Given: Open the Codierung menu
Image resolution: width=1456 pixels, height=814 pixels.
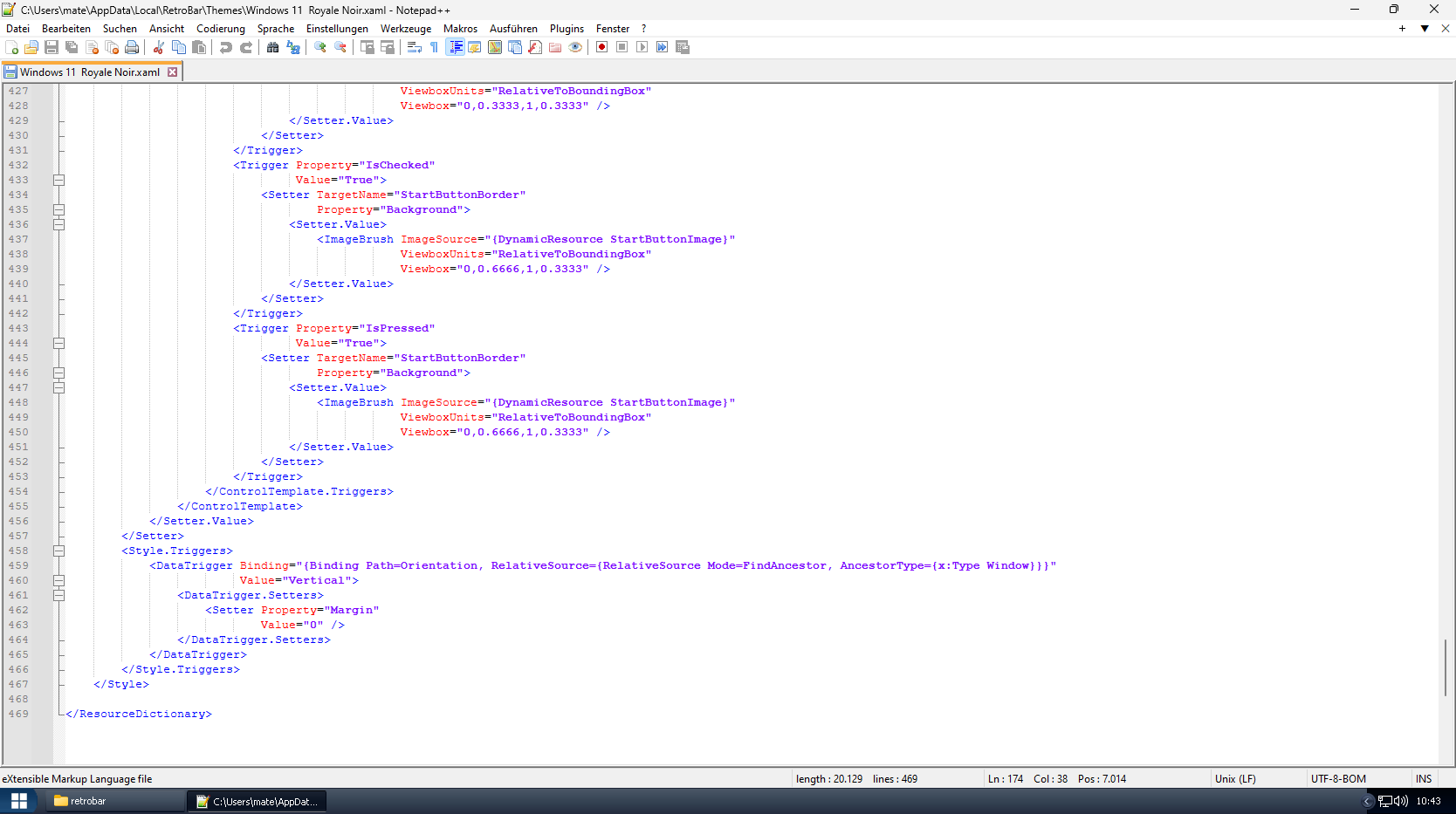Looking at the screenshot, I should point(221,29).
